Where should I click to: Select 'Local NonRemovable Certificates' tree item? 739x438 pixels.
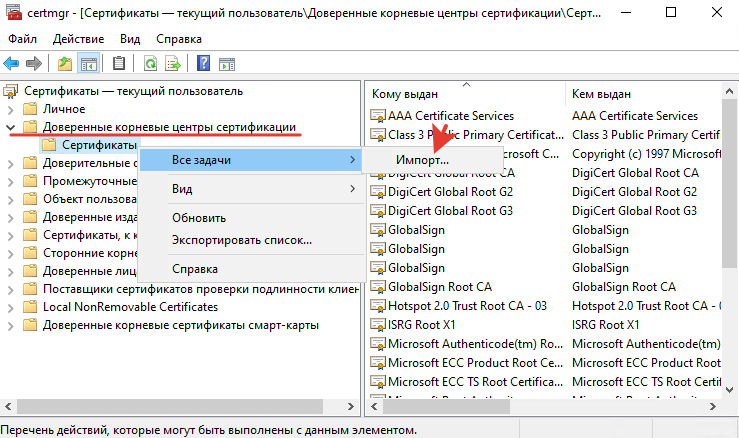131,307
